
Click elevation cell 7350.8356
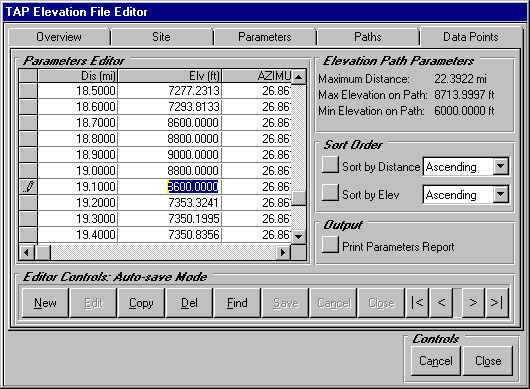[170, 234]
